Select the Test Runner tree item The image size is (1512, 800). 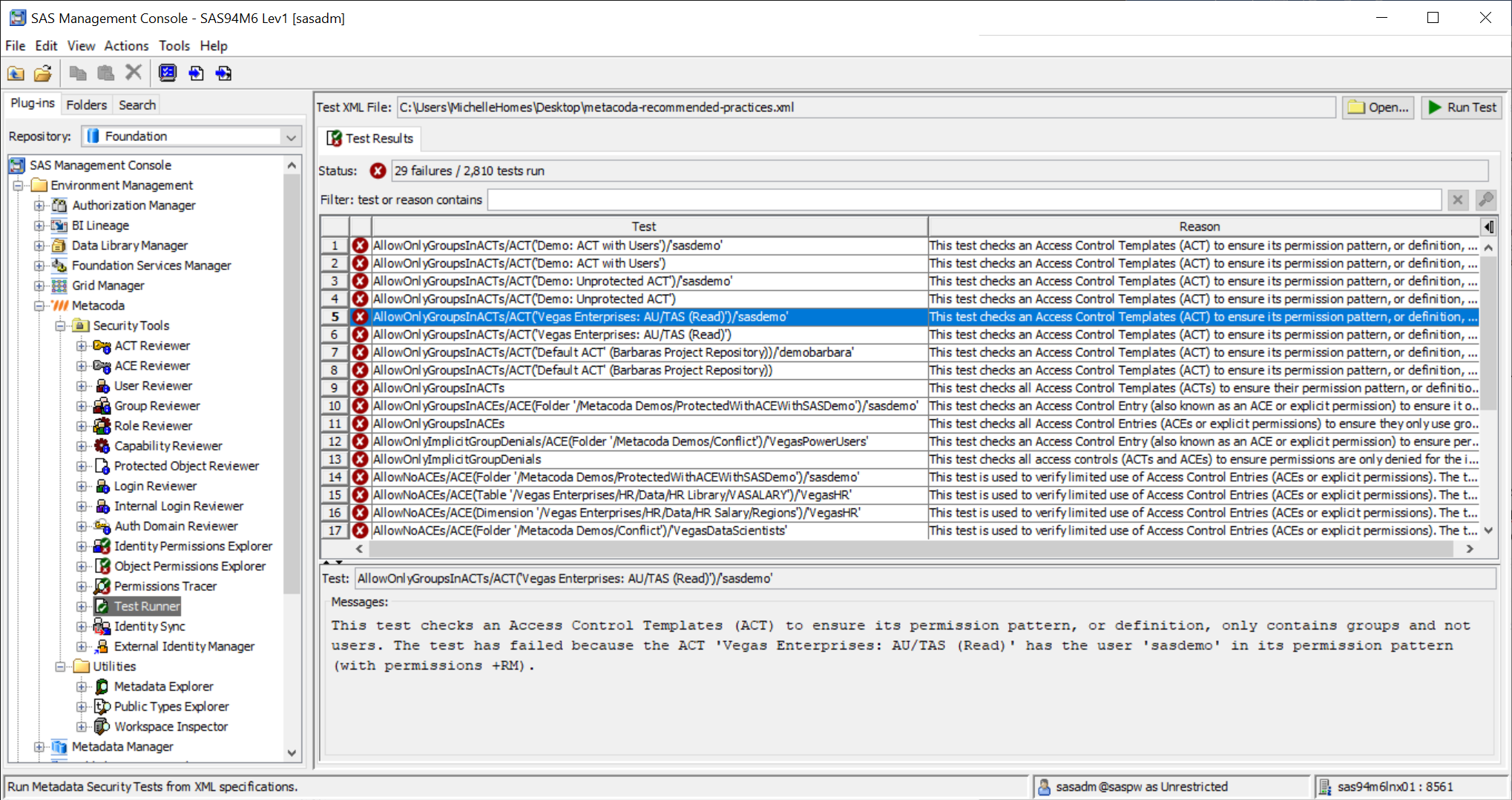(x=147, y=606)
